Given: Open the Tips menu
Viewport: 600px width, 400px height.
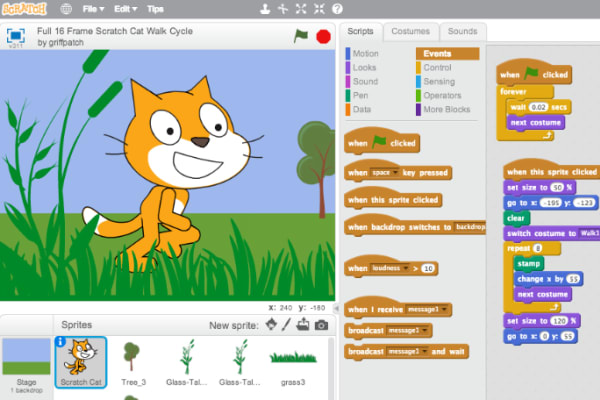Looking at the screenshot, I should coord(155,9).
